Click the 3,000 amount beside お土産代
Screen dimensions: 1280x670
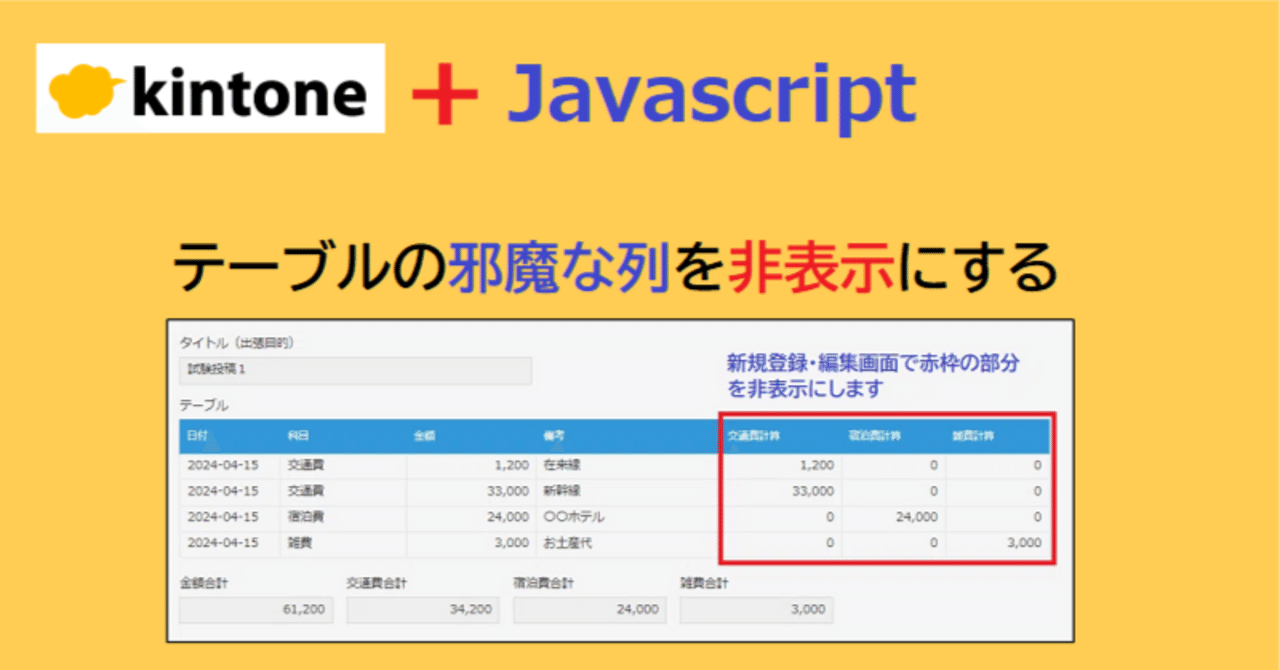pos(510,543)
